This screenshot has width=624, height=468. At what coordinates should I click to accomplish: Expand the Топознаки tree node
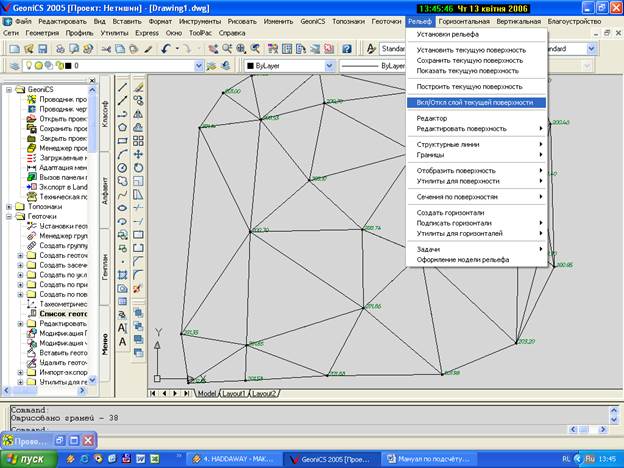(x=9, y=207)
